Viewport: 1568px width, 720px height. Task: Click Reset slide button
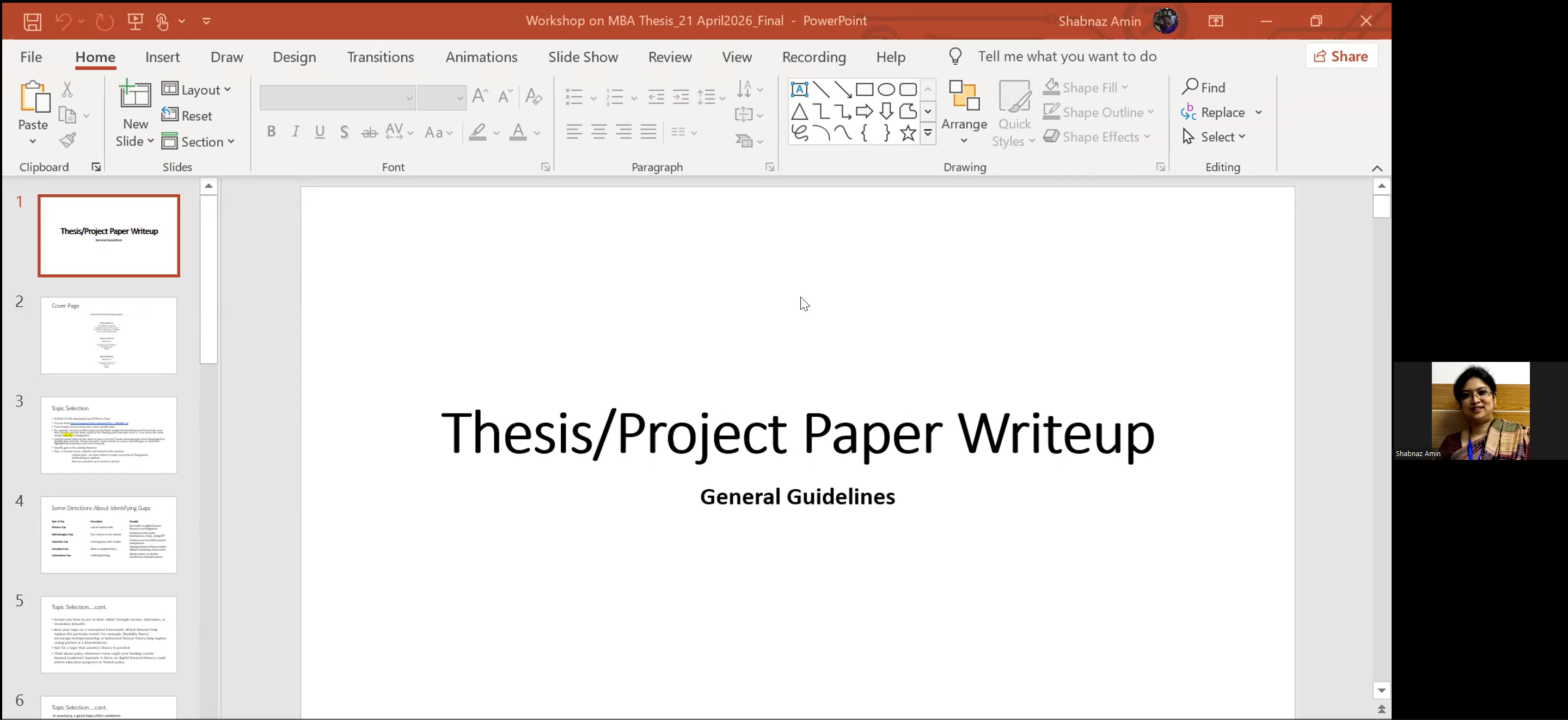coord(187,115)
